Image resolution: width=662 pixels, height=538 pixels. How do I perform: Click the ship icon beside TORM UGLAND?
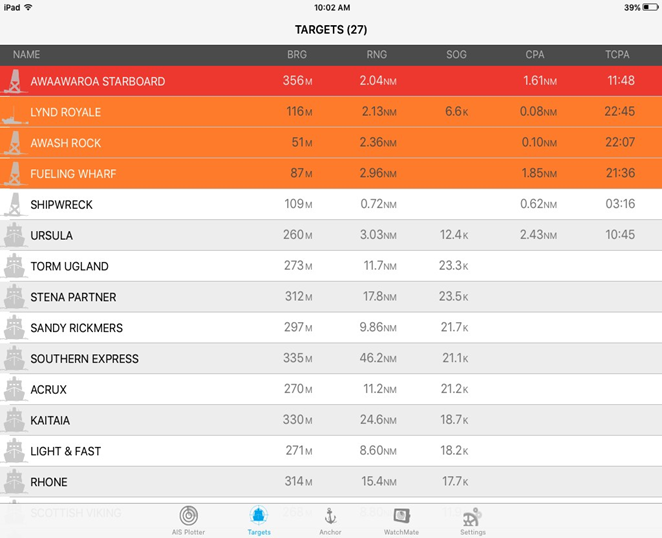(14, 266)
